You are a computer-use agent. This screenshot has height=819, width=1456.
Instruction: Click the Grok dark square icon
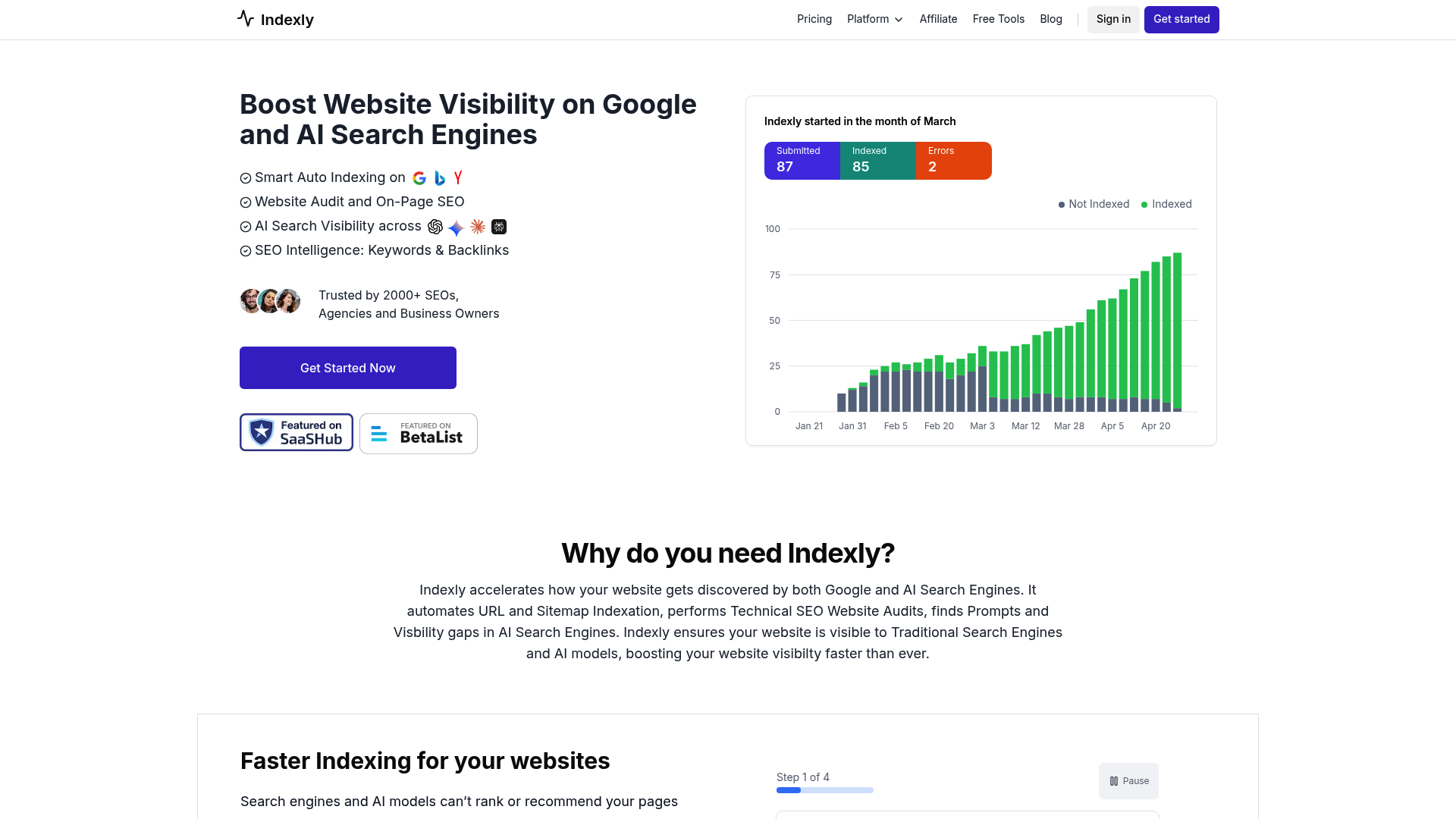click(x=499, y=227)
